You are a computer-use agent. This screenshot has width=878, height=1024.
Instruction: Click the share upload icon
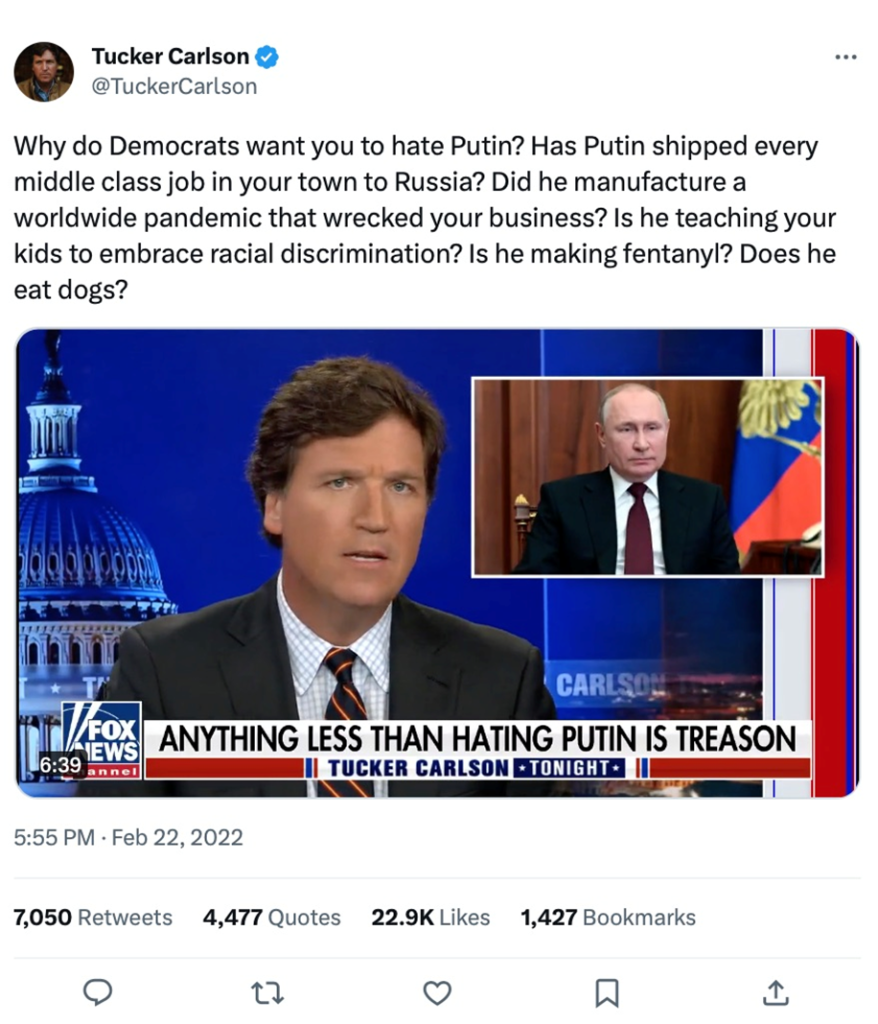(776, 992)
